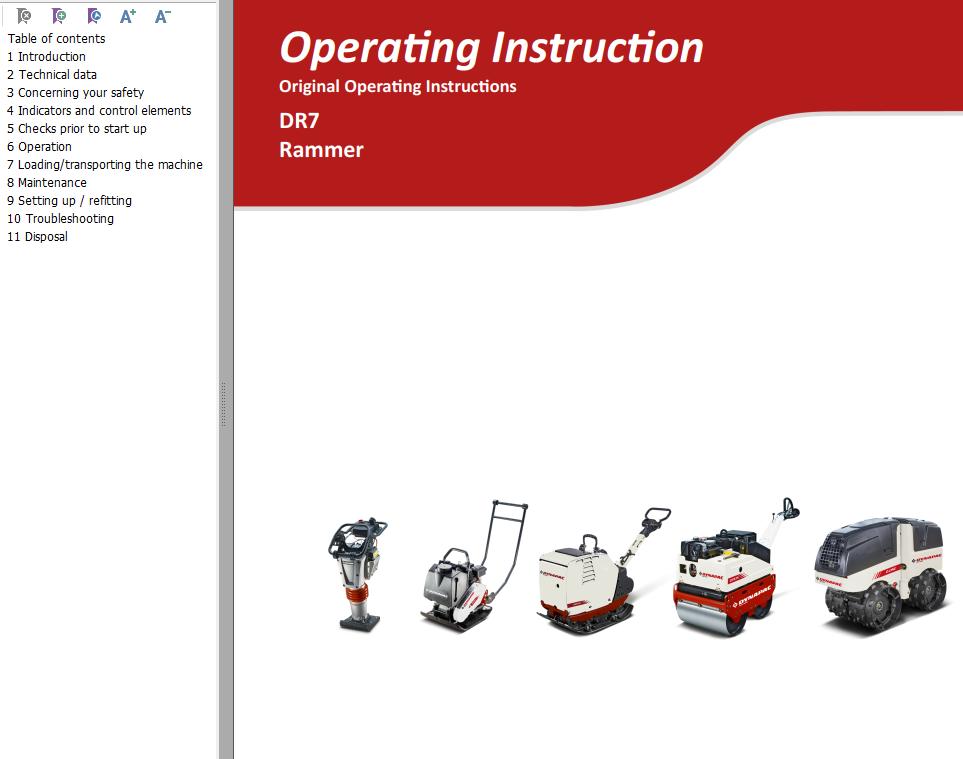Viewport: 963px width, 759px height.
Task: Click the go to bookmark icon
Action: point(94,16)
